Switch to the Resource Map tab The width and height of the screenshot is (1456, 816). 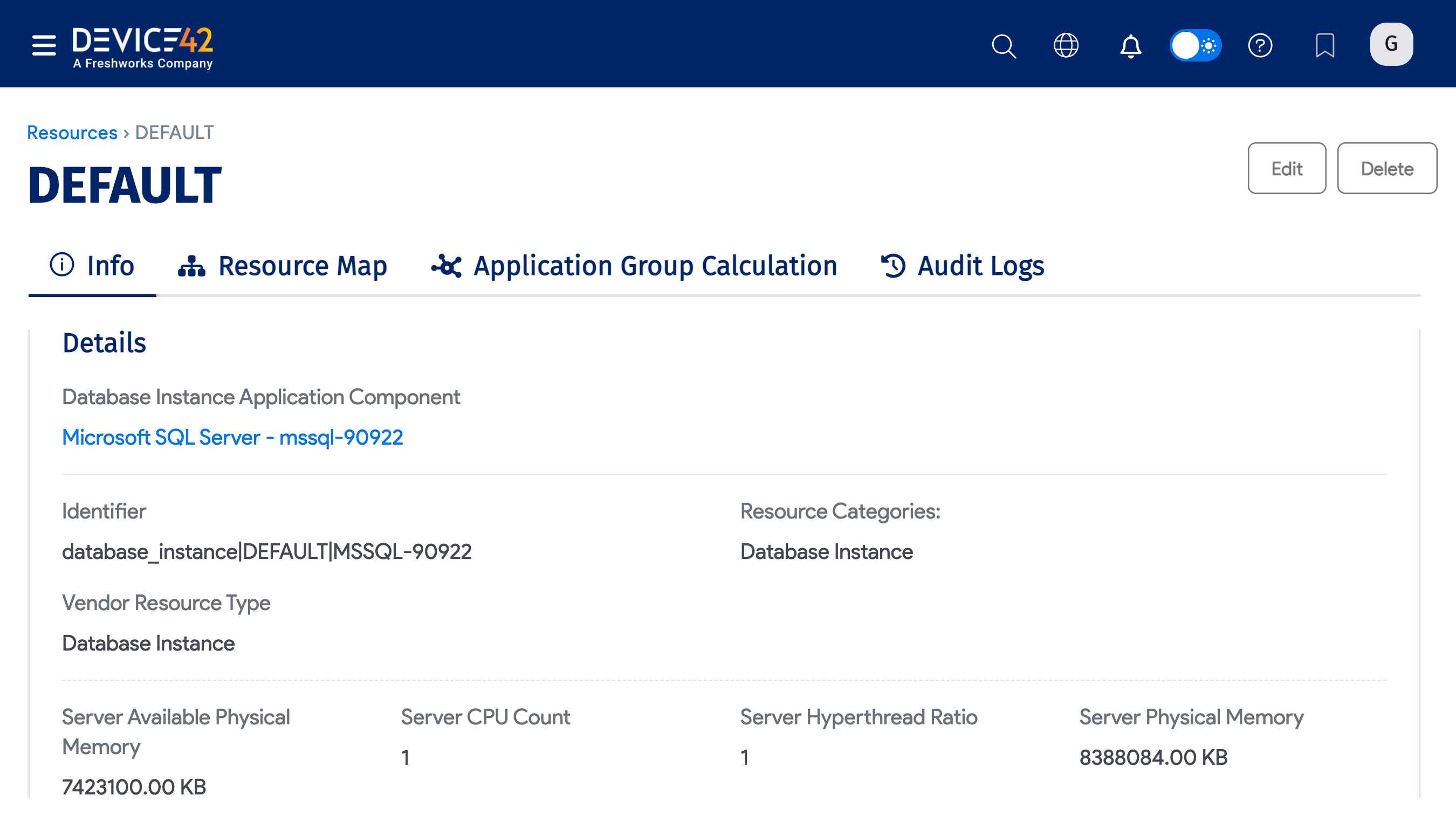point(283,266)
